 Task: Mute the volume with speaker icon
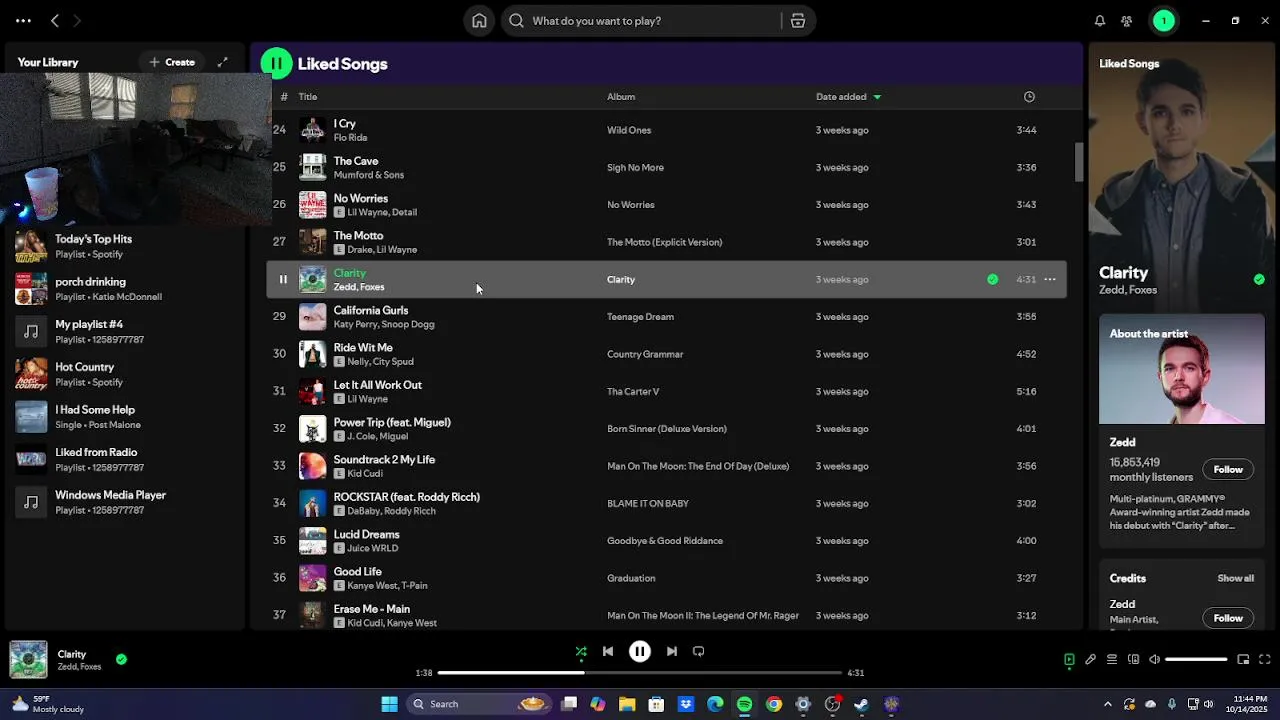(x=1154, y=660)
